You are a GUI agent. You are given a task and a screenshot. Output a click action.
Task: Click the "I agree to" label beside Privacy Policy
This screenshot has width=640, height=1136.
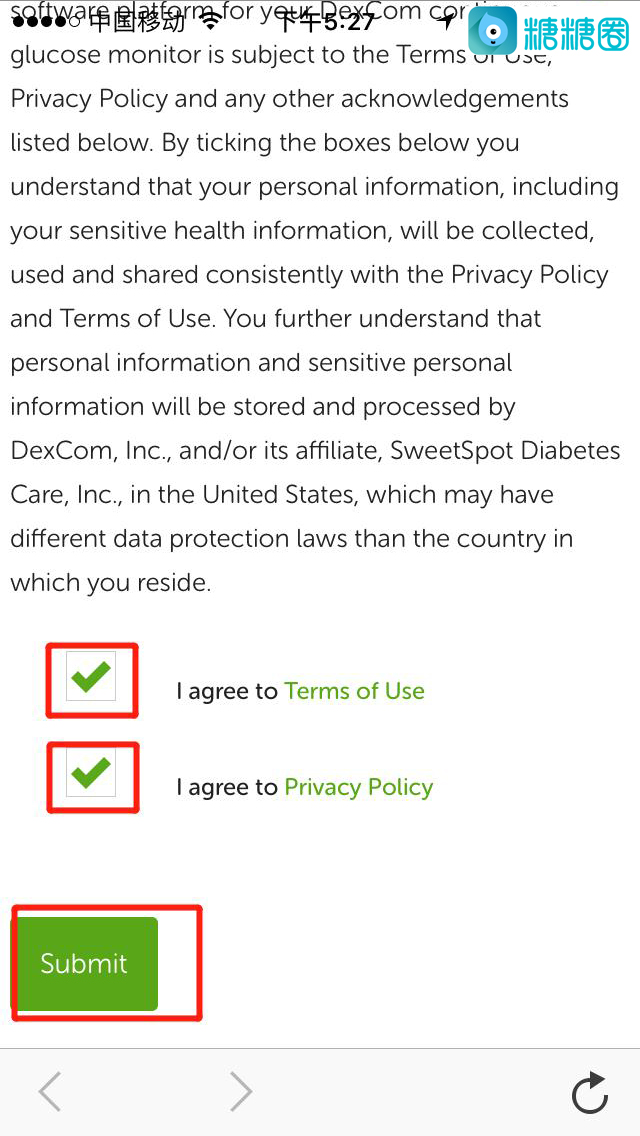pos(226,787)
